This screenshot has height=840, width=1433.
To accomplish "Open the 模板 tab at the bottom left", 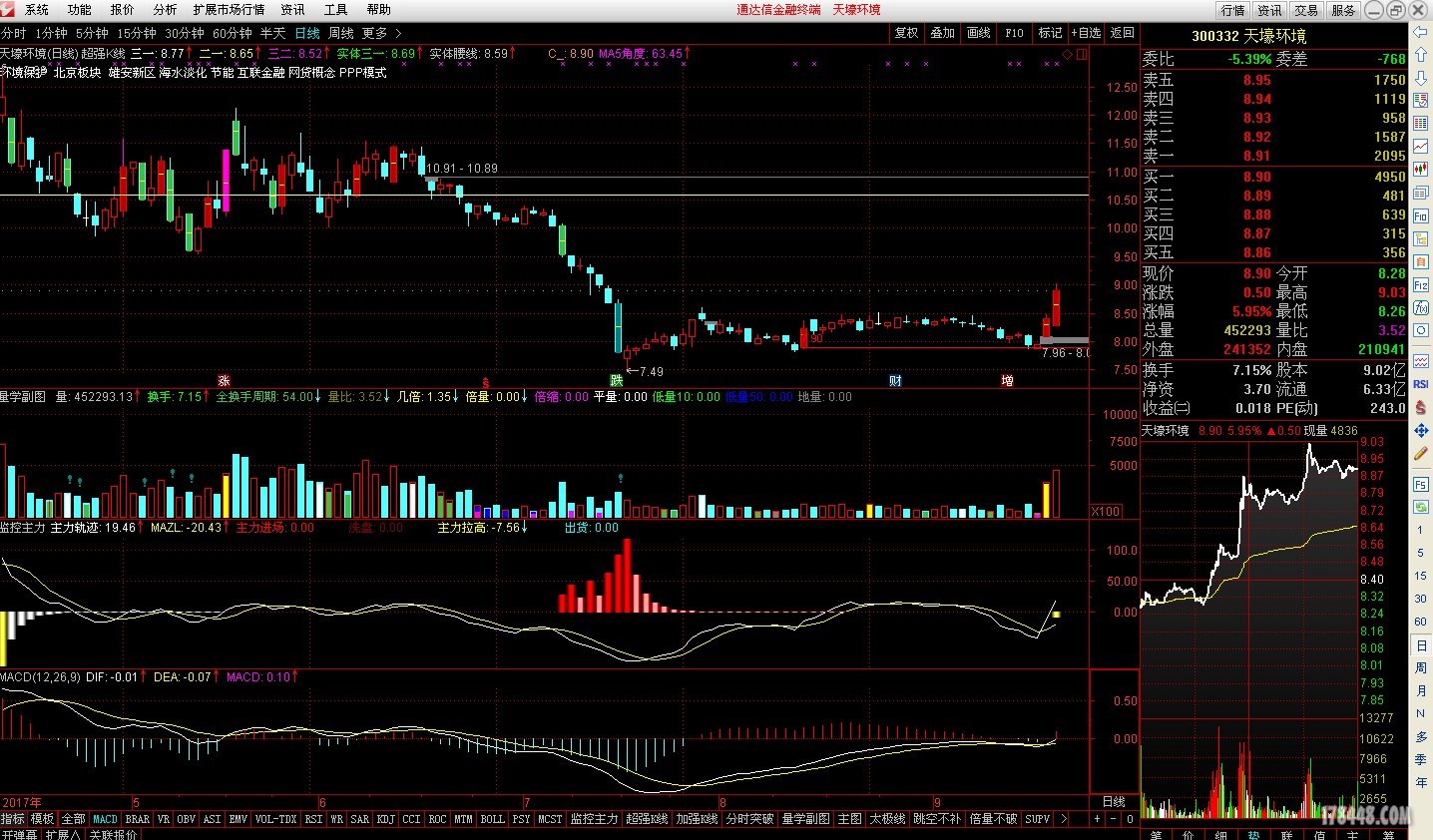I will (x=42, y=819).
